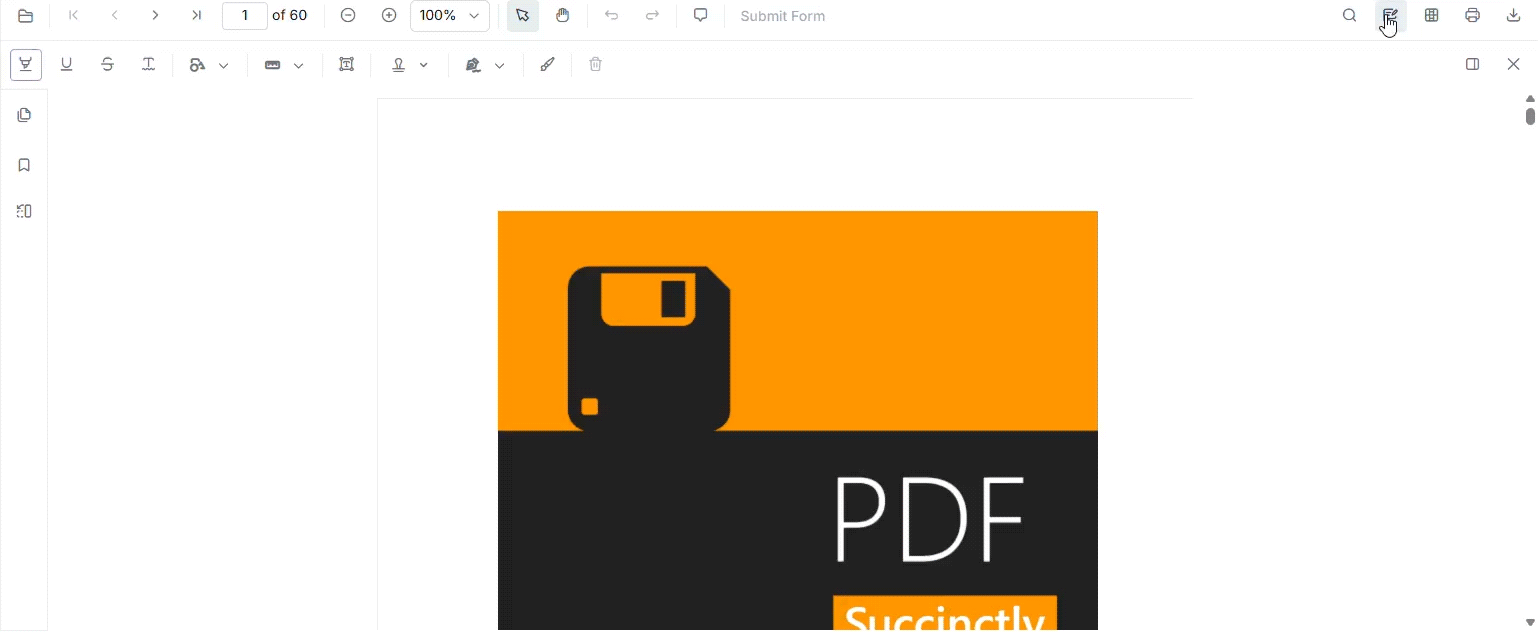Open the bookmarks panel
1538x632 pixels.
[24, 165]
